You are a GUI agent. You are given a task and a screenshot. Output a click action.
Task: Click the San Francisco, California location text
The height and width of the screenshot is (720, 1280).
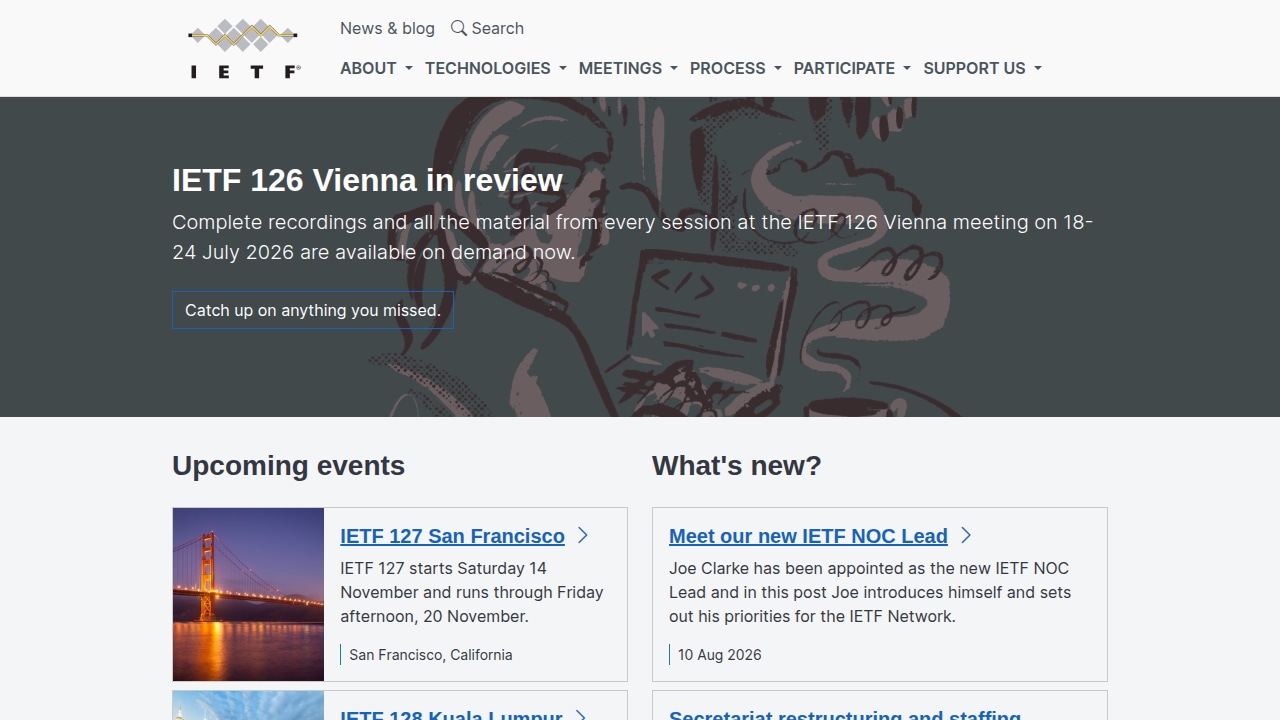pos(430,655)
